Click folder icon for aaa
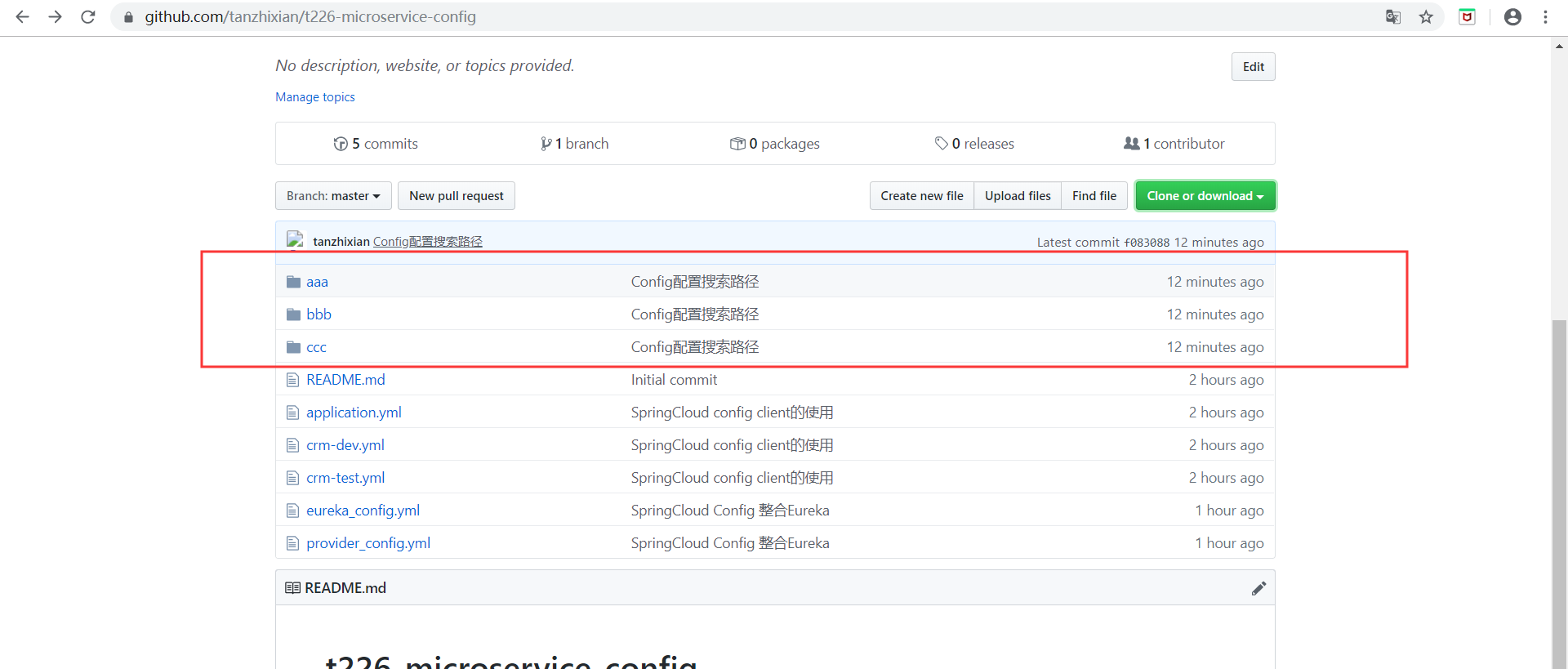This screenshot has height=669, width=1568. click(294, 282)
